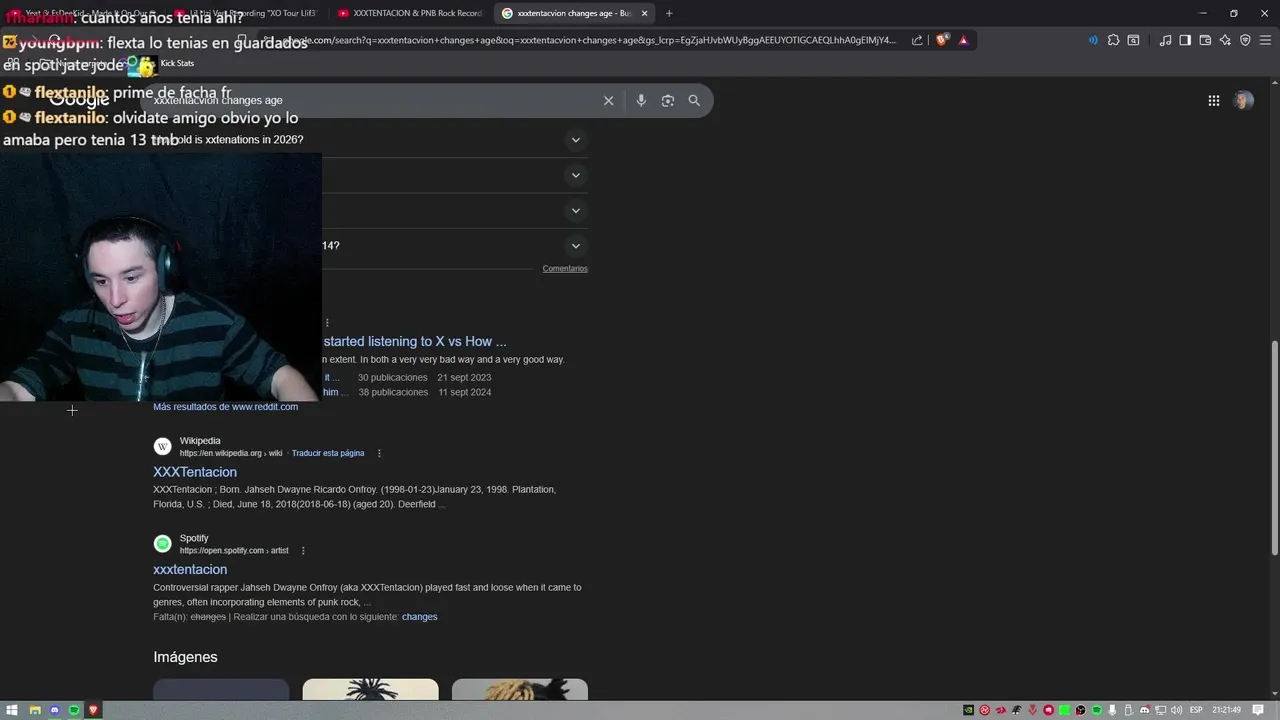This screenshot has height=720, width=1280.
Task: Click 'Traducir esta página' for Wikipedia result
Action: pyautogui.click(x=328, y=453)
